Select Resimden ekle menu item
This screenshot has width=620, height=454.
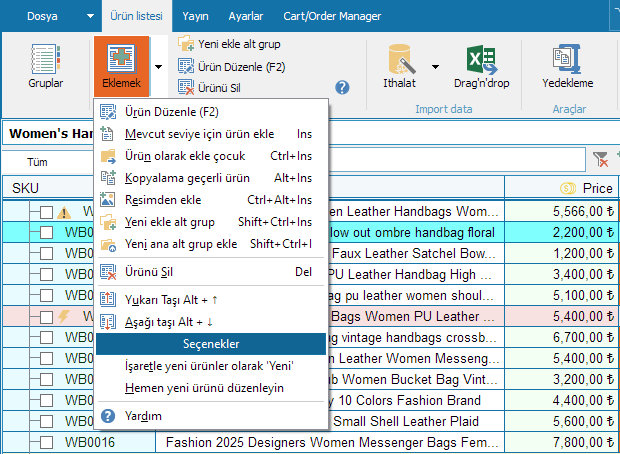pos(210,200)
